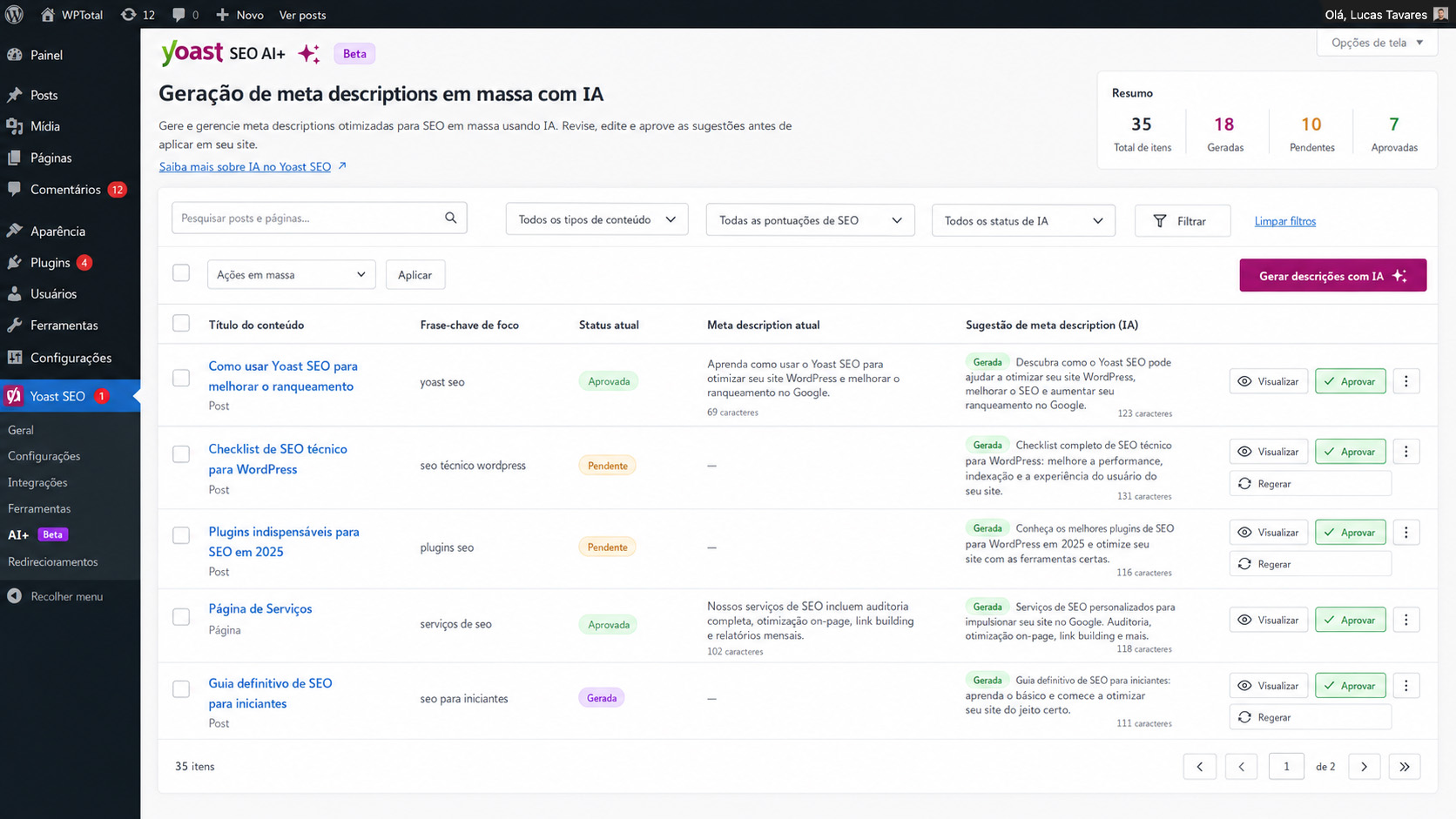1456x819 pixels.
Task: Click the Filtrar button
Action: [x=1183, y=221]
